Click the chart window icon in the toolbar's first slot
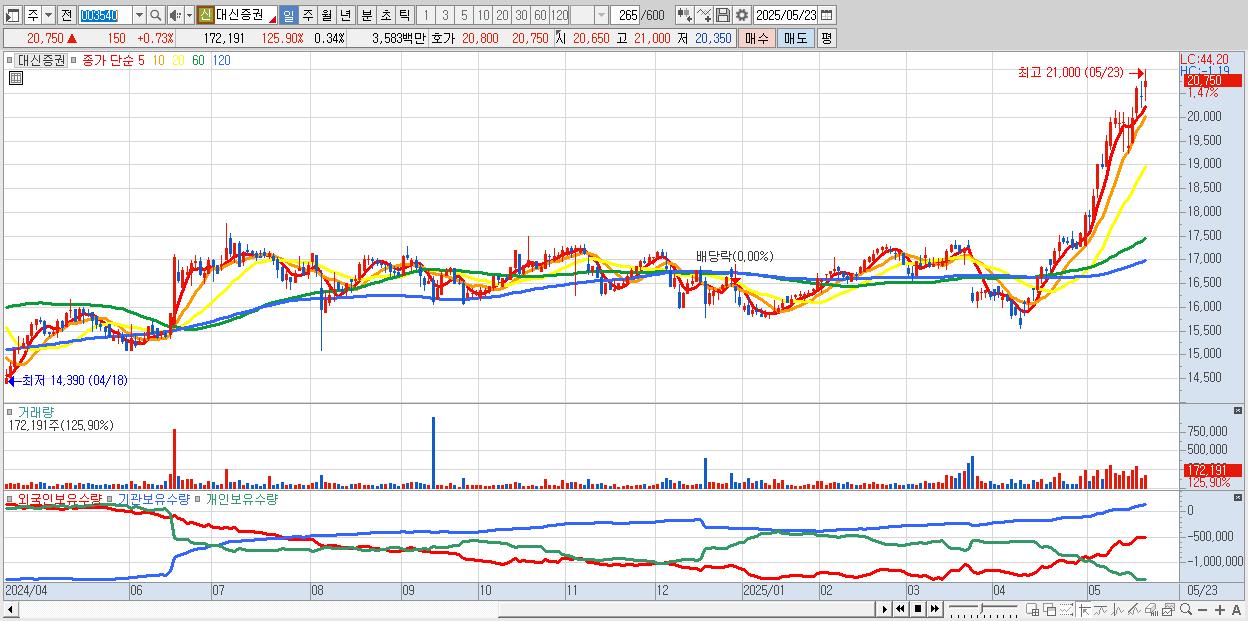 click(x=12, y=15)
